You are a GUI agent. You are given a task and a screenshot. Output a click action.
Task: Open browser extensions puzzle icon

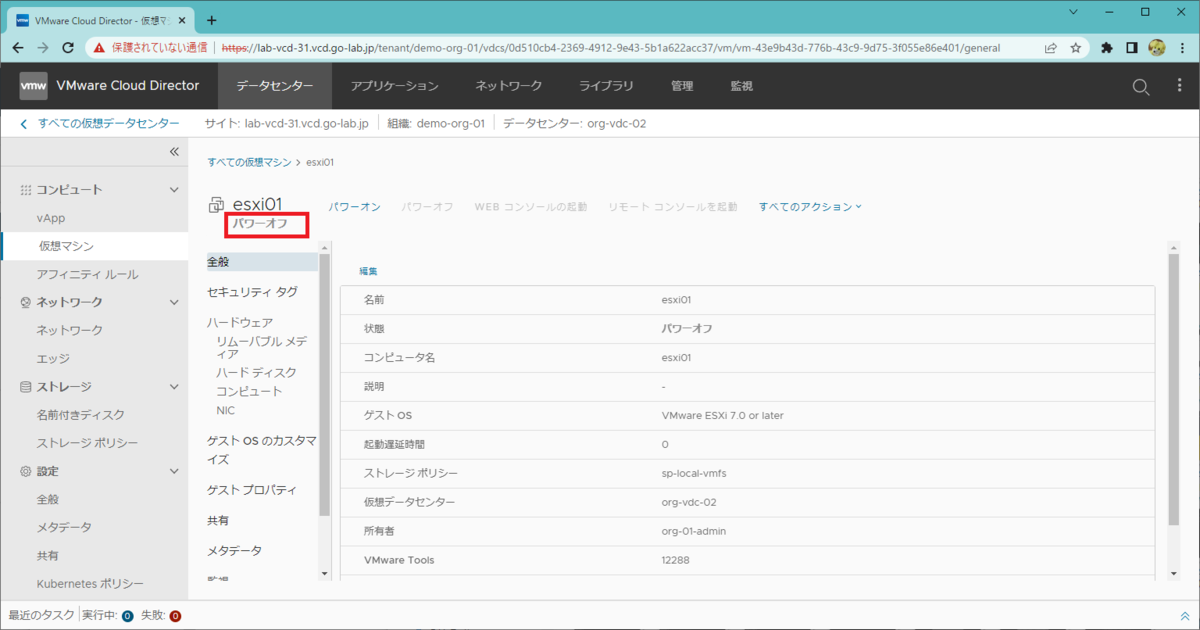pos(1107,47)
